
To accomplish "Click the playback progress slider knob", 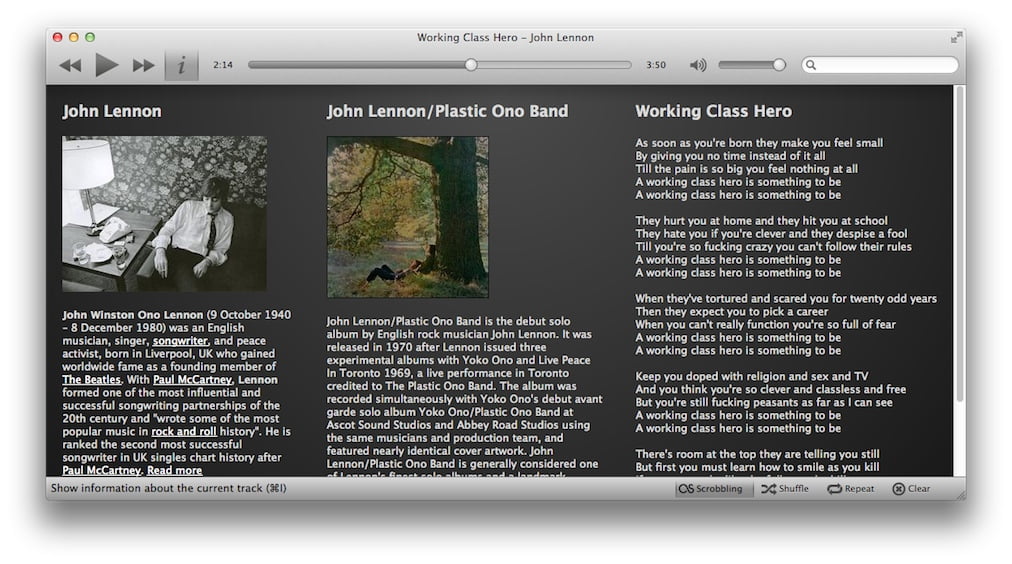I will [x=471, y=65].
